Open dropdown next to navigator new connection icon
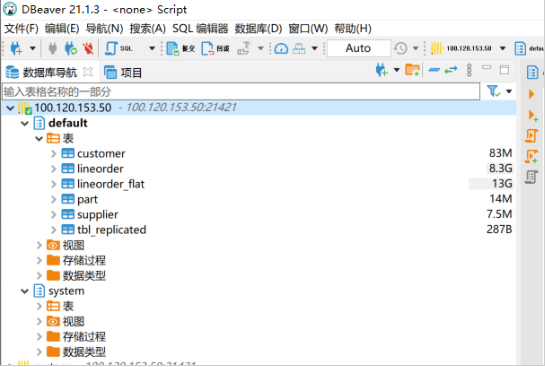Viewport: 545px width, 367px height. click(397, 70)
